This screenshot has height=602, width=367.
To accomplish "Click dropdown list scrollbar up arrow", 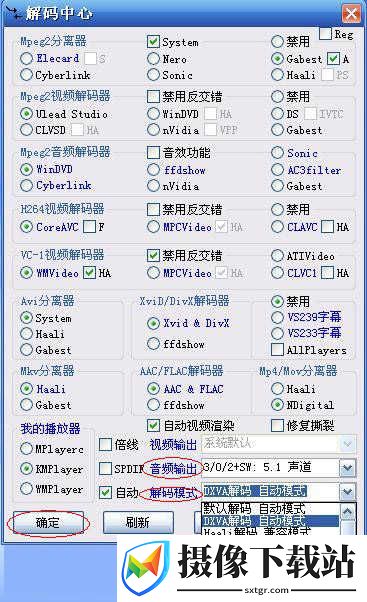I will (347, 511).
